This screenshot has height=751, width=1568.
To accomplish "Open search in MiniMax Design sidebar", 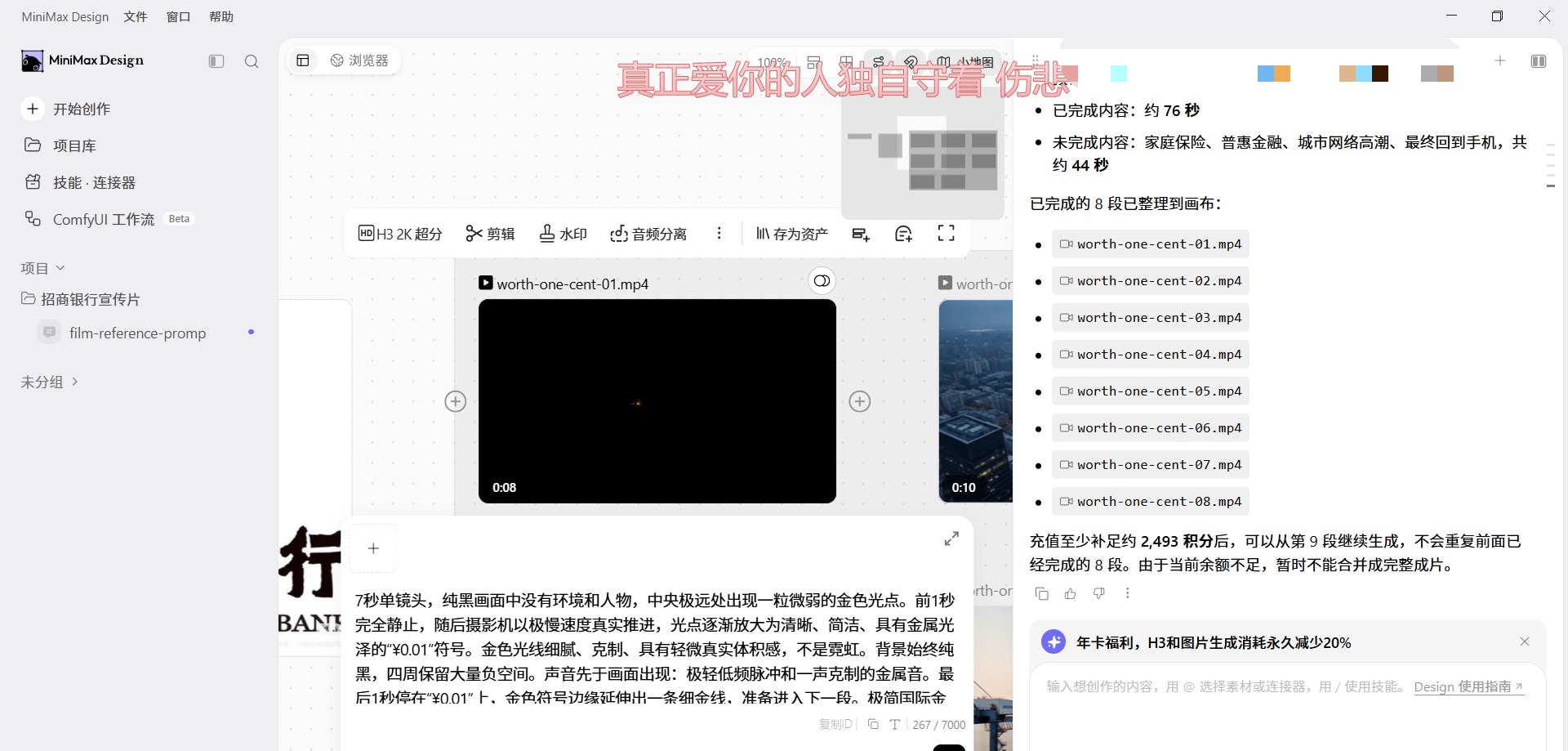I will click(252, 61).
